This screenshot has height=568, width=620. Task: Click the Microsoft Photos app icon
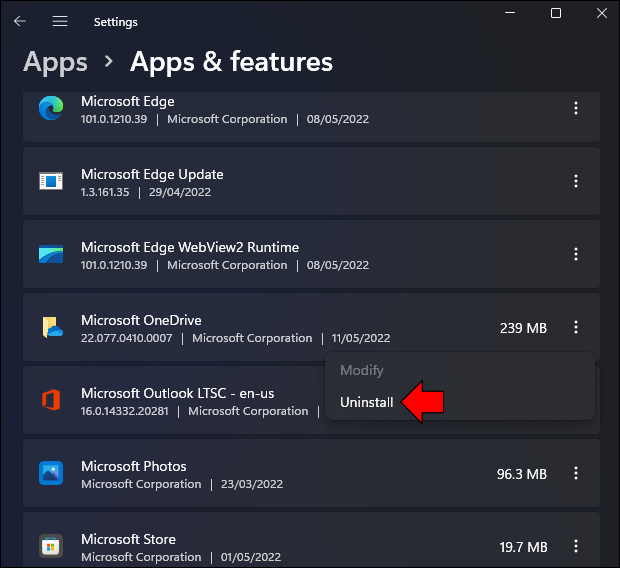pos(51,473)
